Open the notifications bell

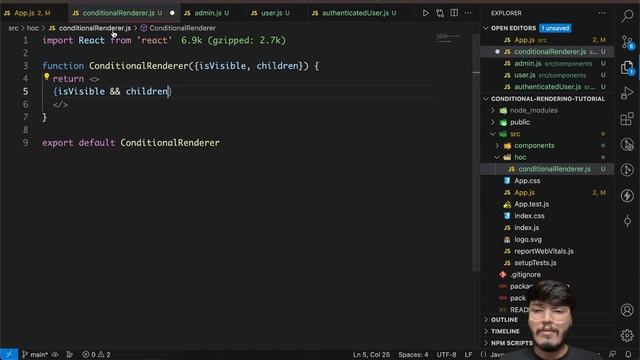click(x=628, y=354)
